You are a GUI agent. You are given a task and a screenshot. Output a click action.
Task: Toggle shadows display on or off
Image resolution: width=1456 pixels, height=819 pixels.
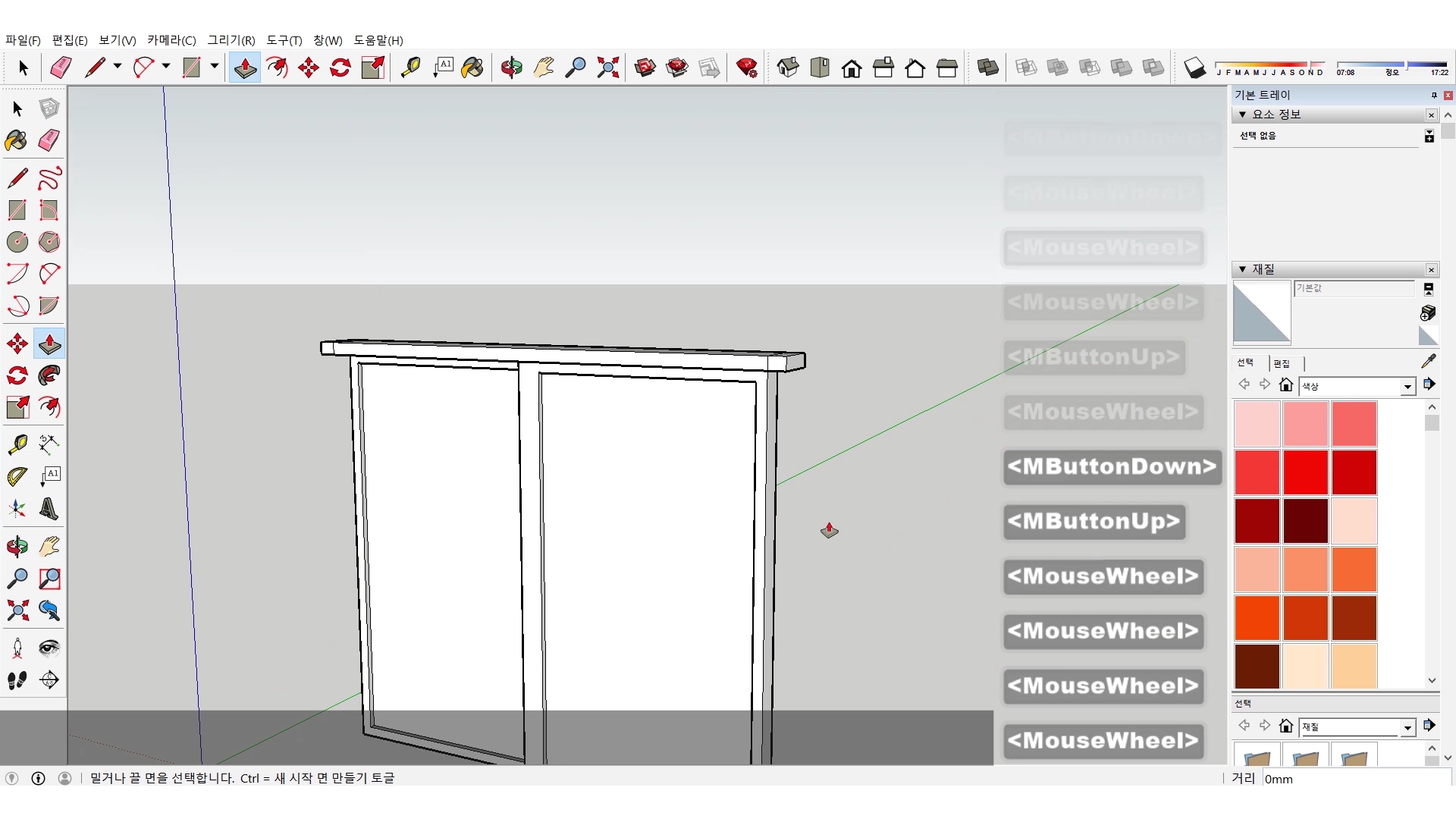[1194, 68]
